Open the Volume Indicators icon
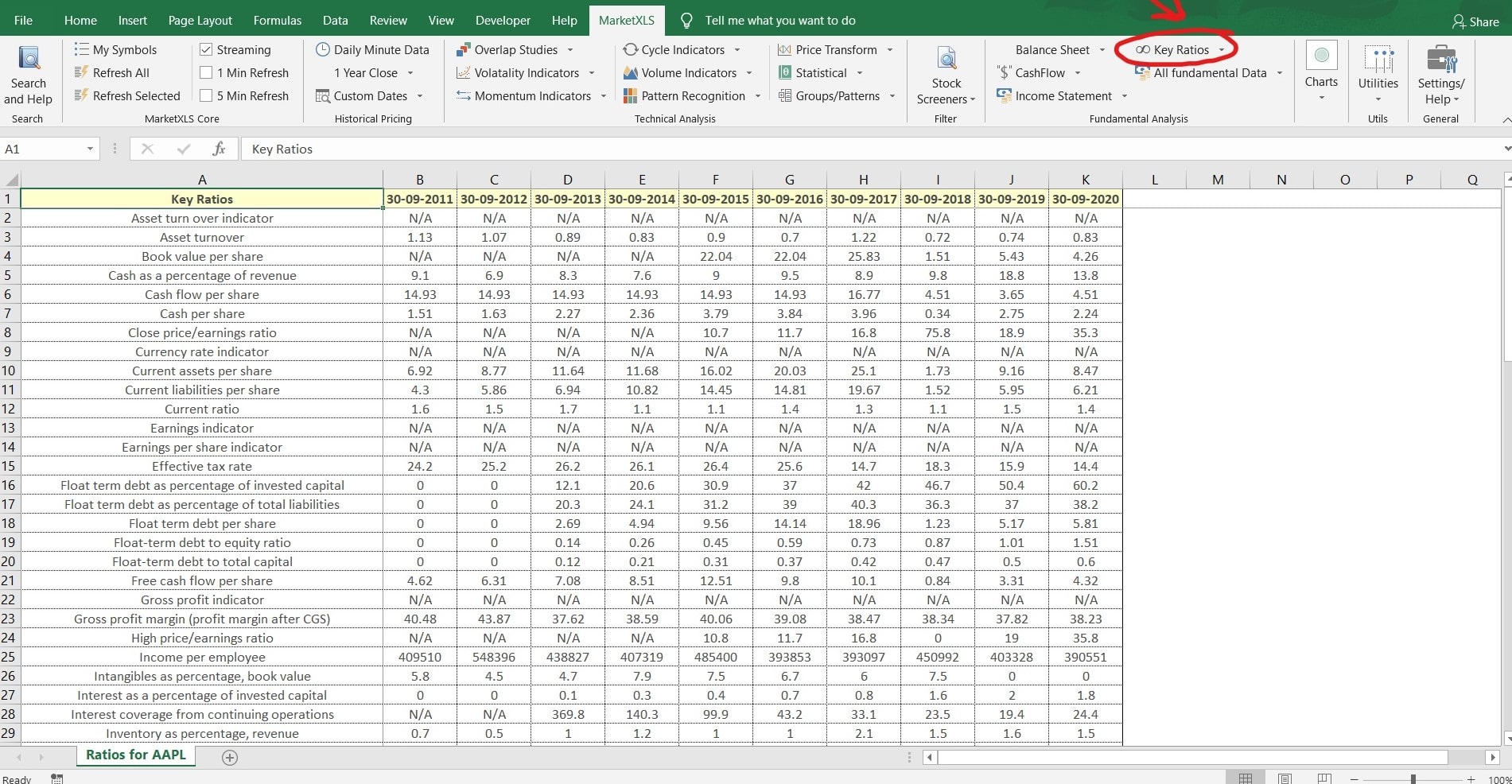Screen dimensions: 1512x784 point(630,72)
